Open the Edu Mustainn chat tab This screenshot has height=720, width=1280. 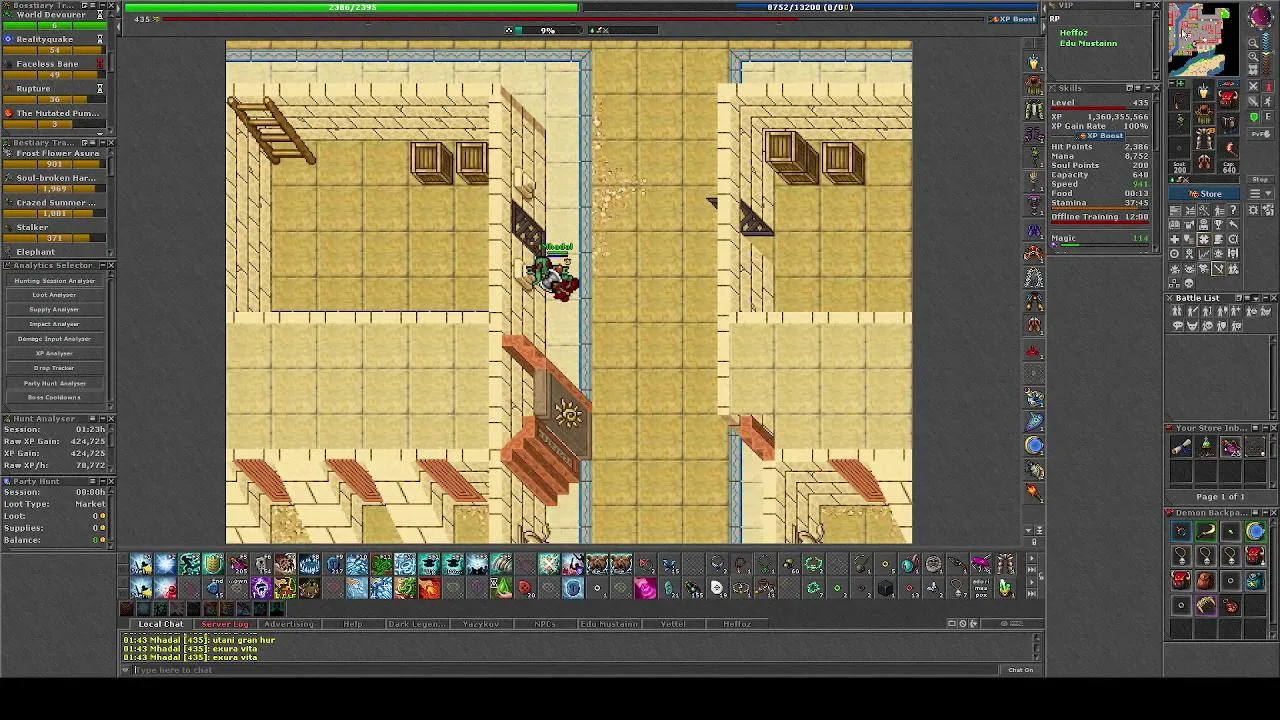(608, 624)
